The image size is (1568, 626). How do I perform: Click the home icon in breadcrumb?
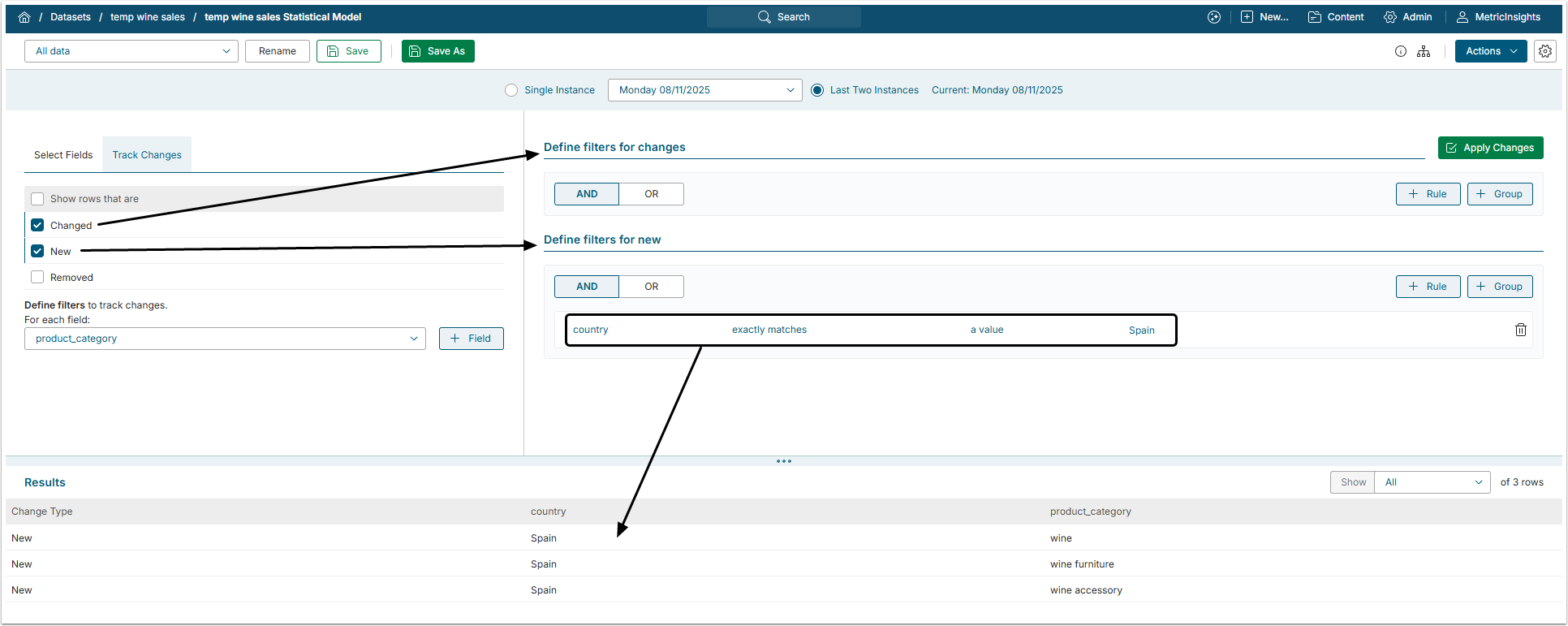pos(24,17)
